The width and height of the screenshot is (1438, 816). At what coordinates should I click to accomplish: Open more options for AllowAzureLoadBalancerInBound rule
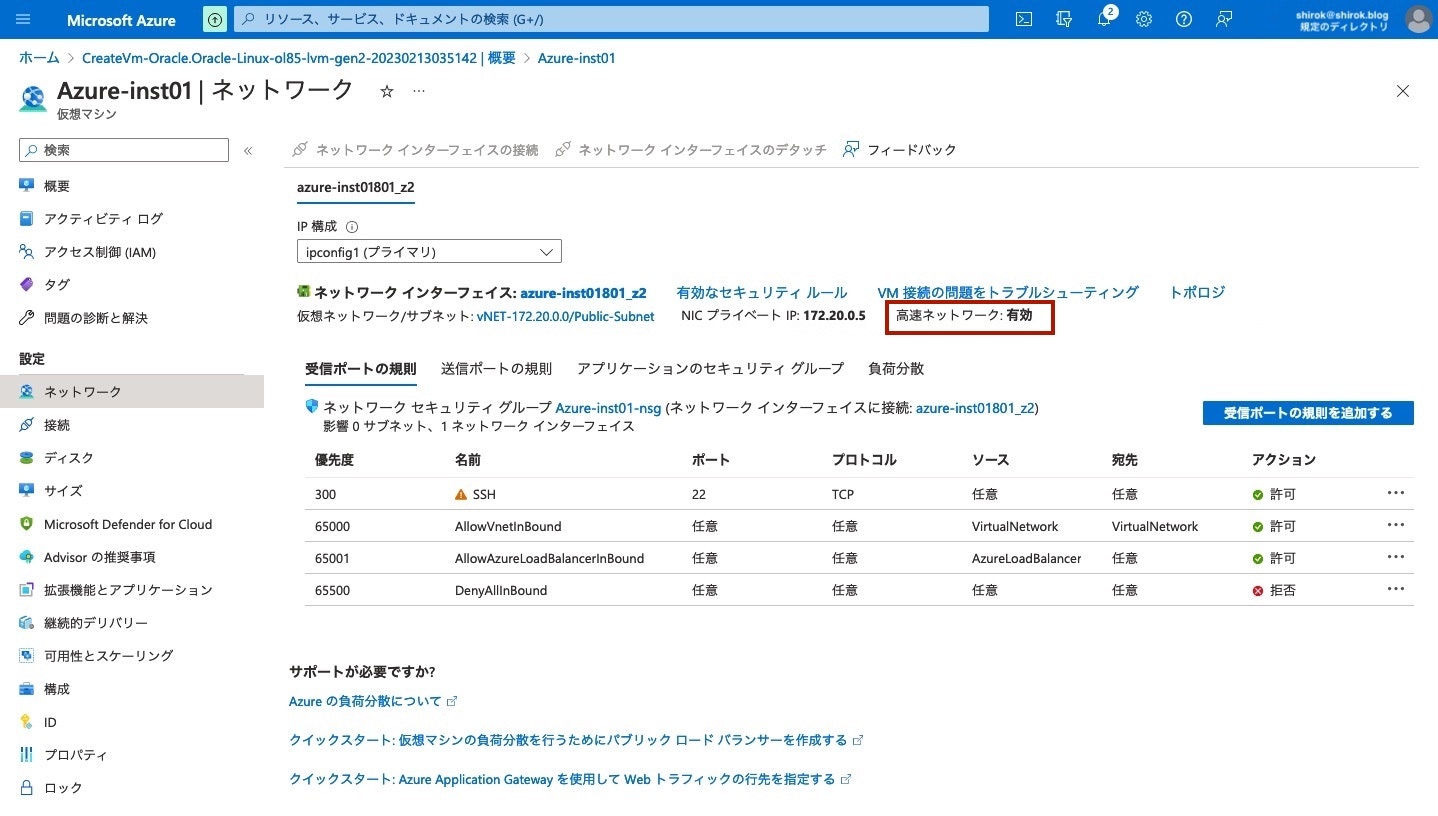(1396, 557)
